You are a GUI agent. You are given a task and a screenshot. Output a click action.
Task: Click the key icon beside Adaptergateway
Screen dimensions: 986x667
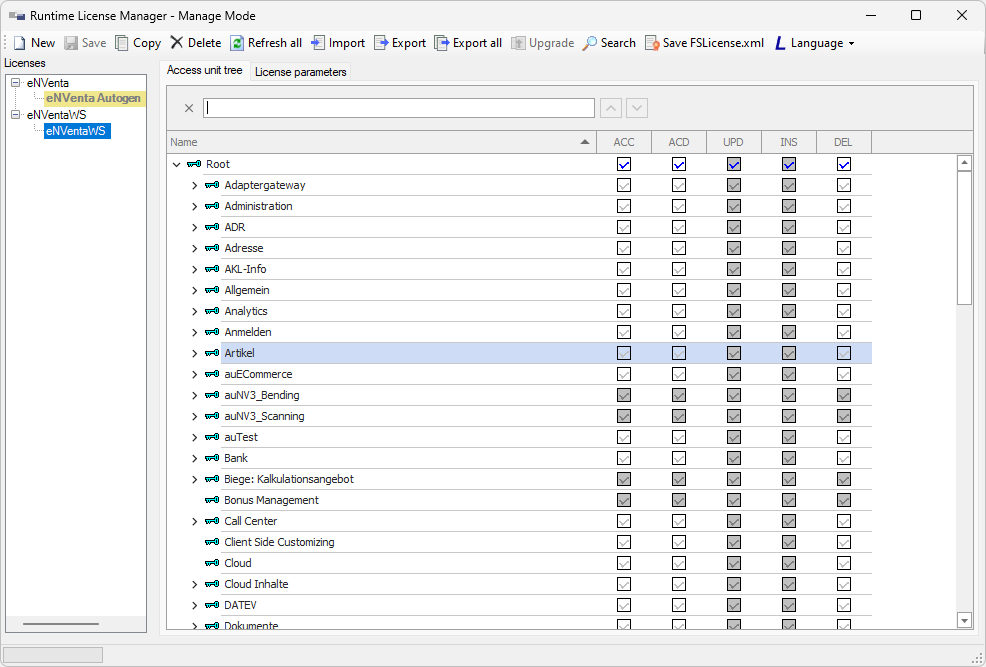tap(213, 185)
